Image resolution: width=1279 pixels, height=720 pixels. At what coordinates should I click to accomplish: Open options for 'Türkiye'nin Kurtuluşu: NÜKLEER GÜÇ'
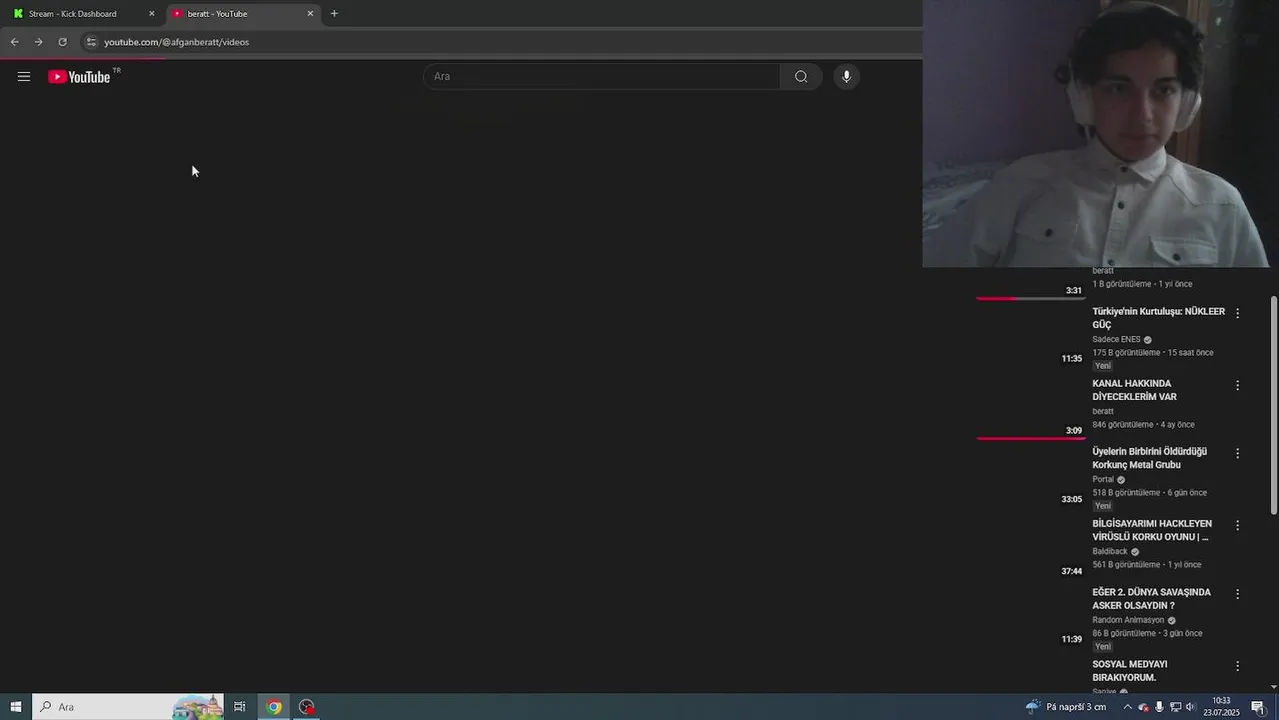(x=1237, y=313)
